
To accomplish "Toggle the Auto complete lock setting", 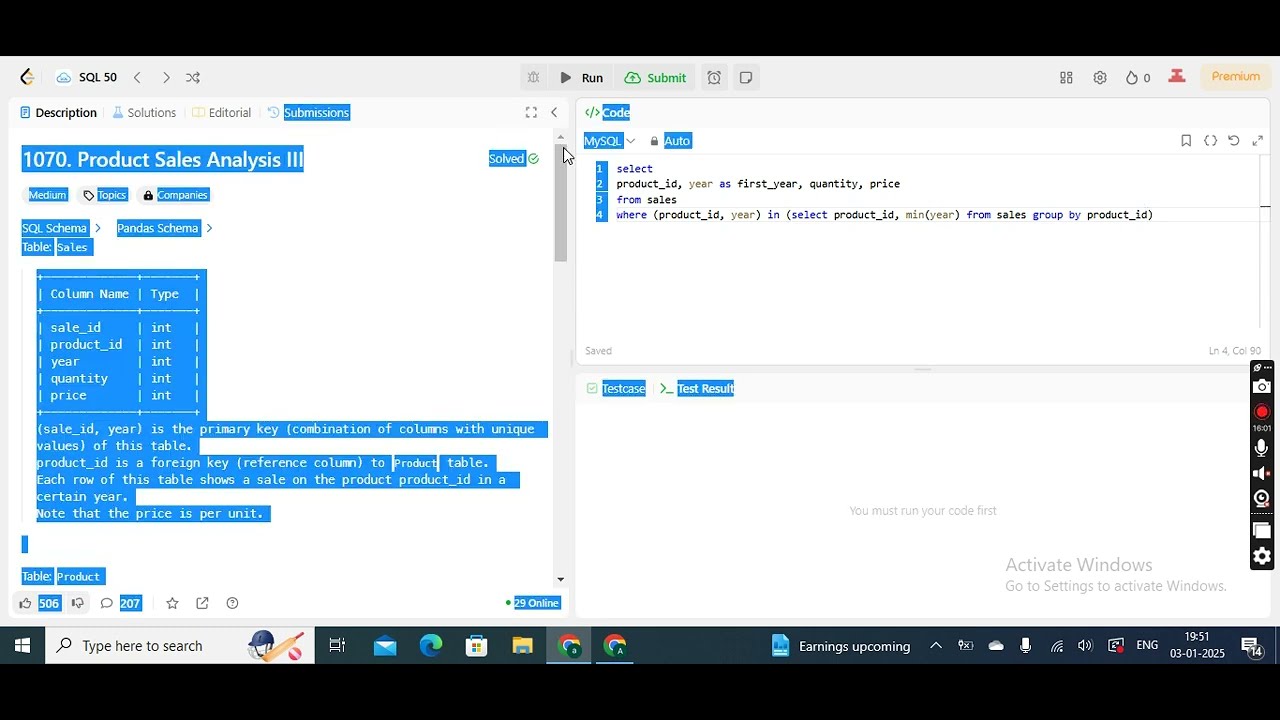I will click(670, 141).
